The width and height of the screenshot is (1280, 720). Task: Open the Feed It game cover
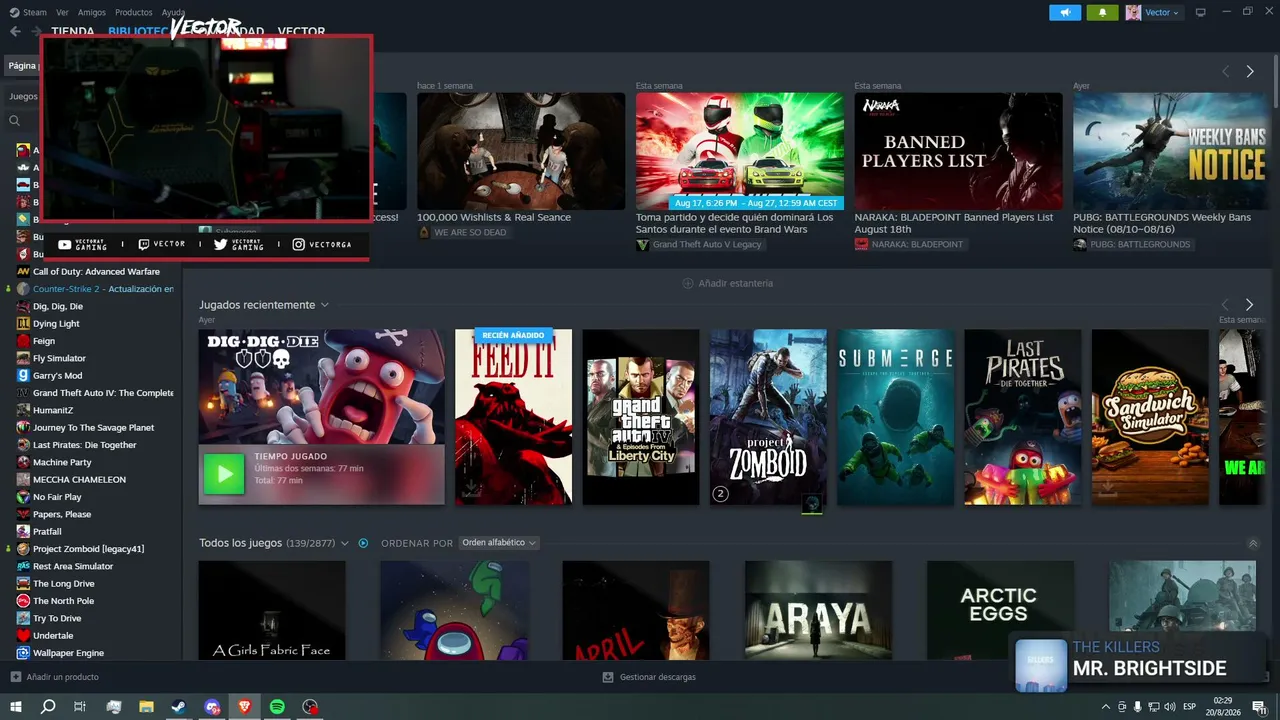tap(513, 417)
